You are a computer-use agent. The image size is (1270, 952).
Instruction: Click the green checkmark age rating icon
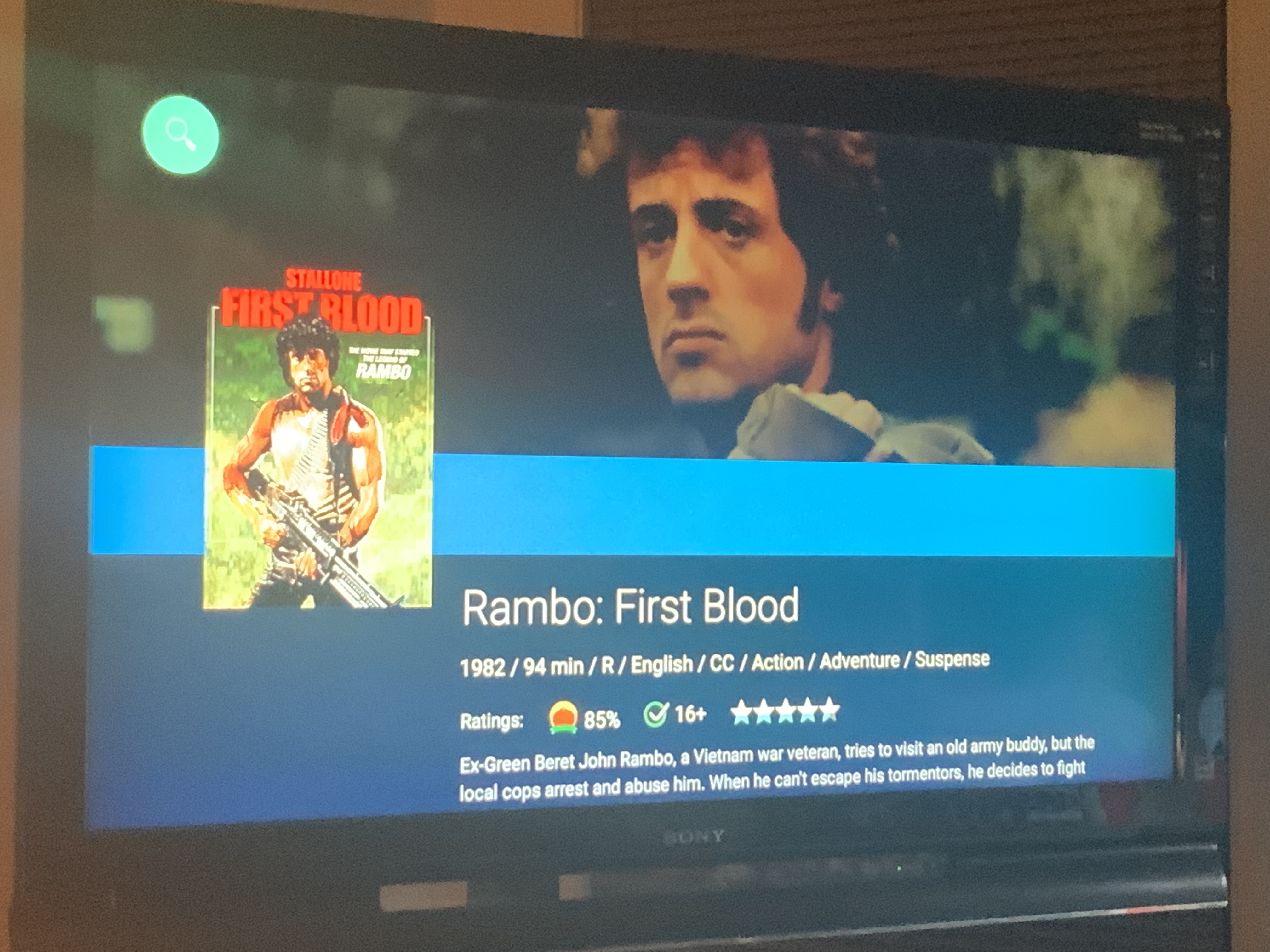(656, 714)
